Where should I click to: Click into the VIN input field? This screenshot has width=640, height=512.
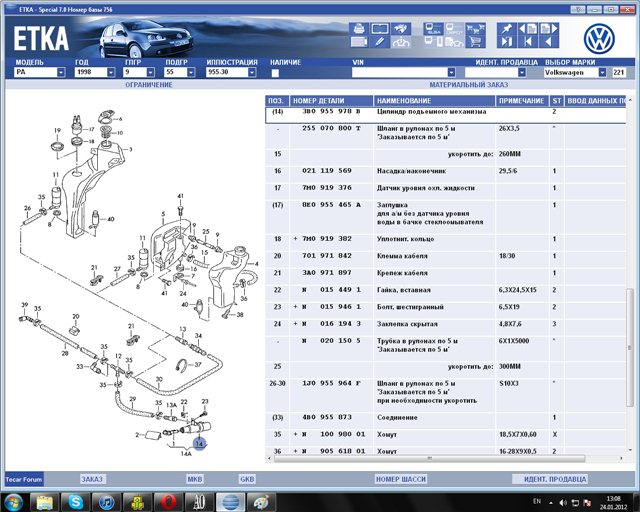tap(399, 72)
